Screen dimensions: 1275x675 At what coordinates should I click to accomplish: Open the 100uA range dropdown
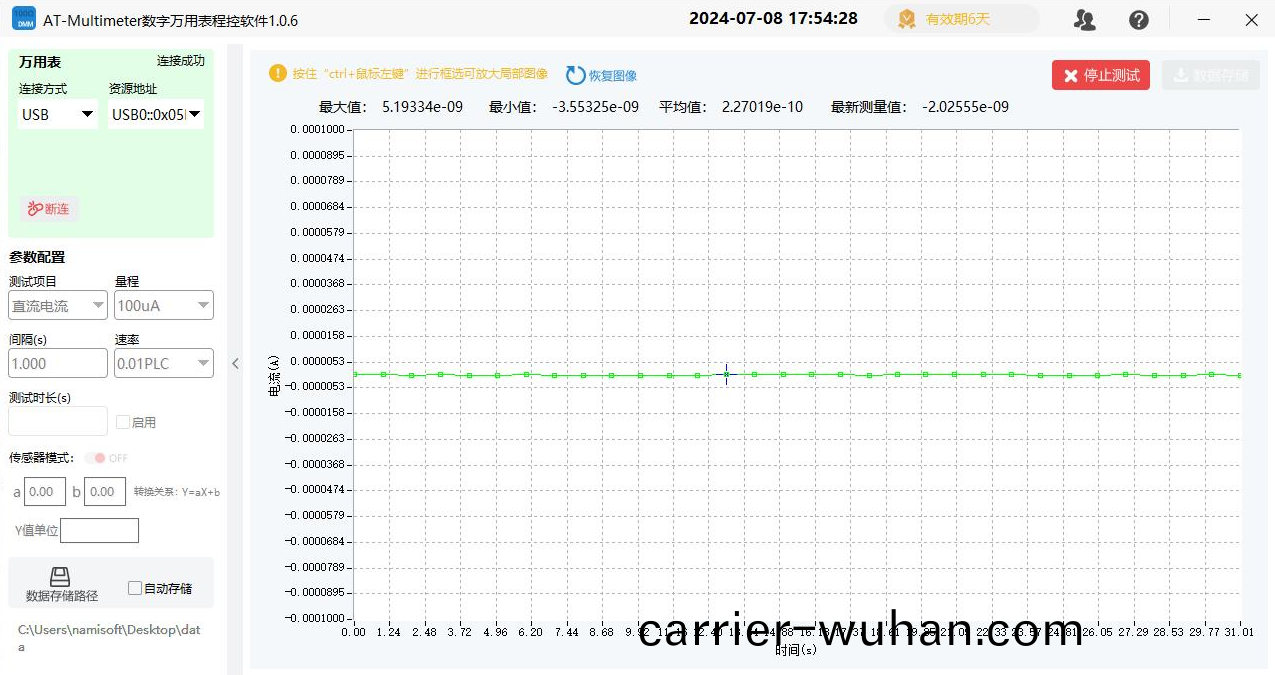(164, 305)
